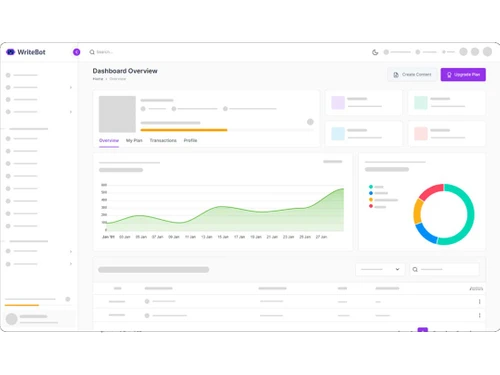The image size is (500, 375).
Task: Click the gray profile picture placeholder
Action: pos(117,114)
